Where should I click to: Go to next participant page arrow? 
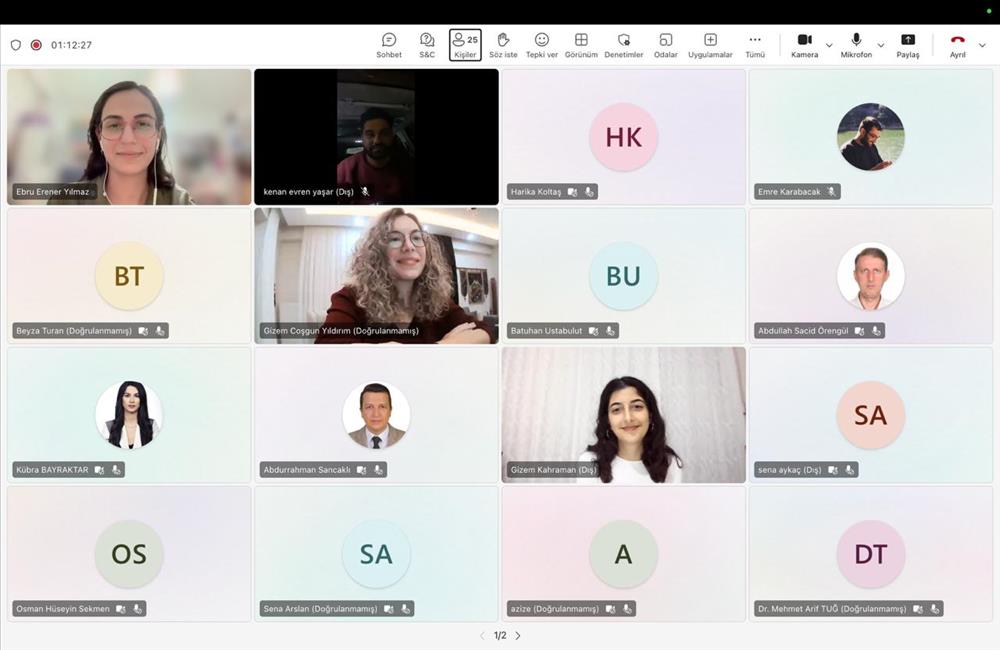(x=518, y=635)
